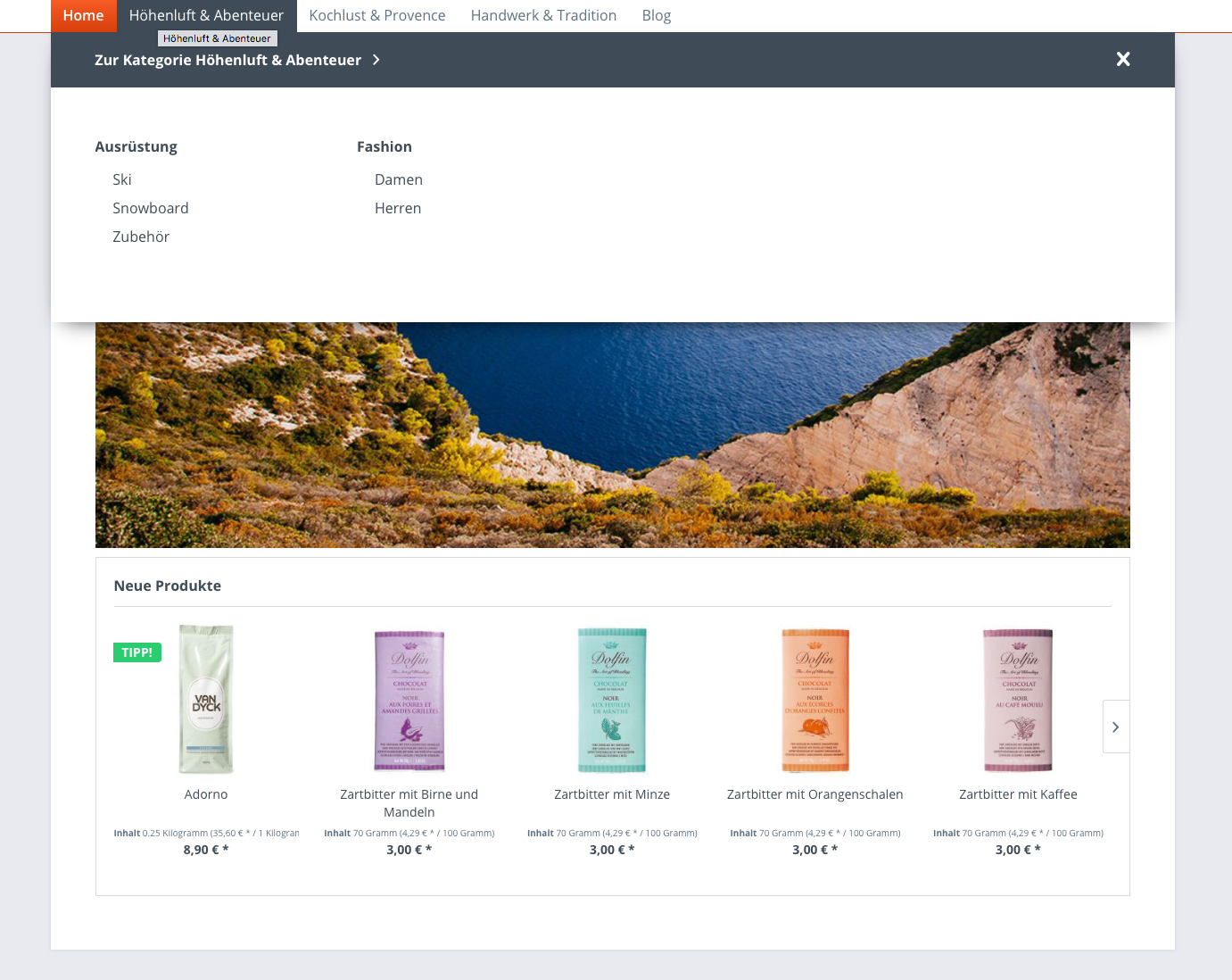Click the 3,00 € price under Birne und Mandeln
The image size is (1232, 980).
(409, 850)
